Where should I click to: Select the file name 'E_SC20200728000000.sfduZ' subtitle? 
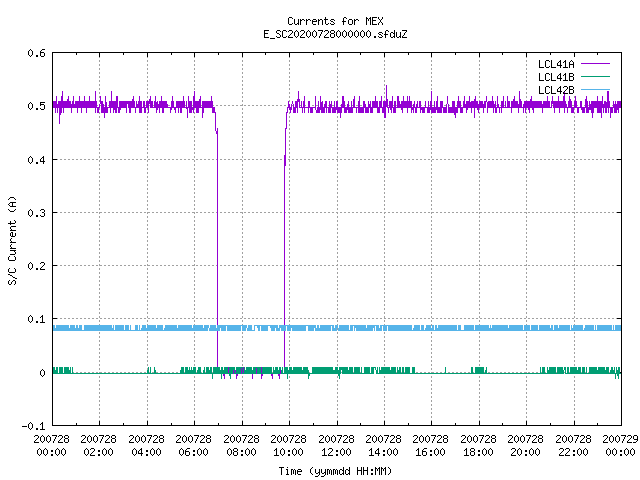pyautogui.click(x=335, y=34)
